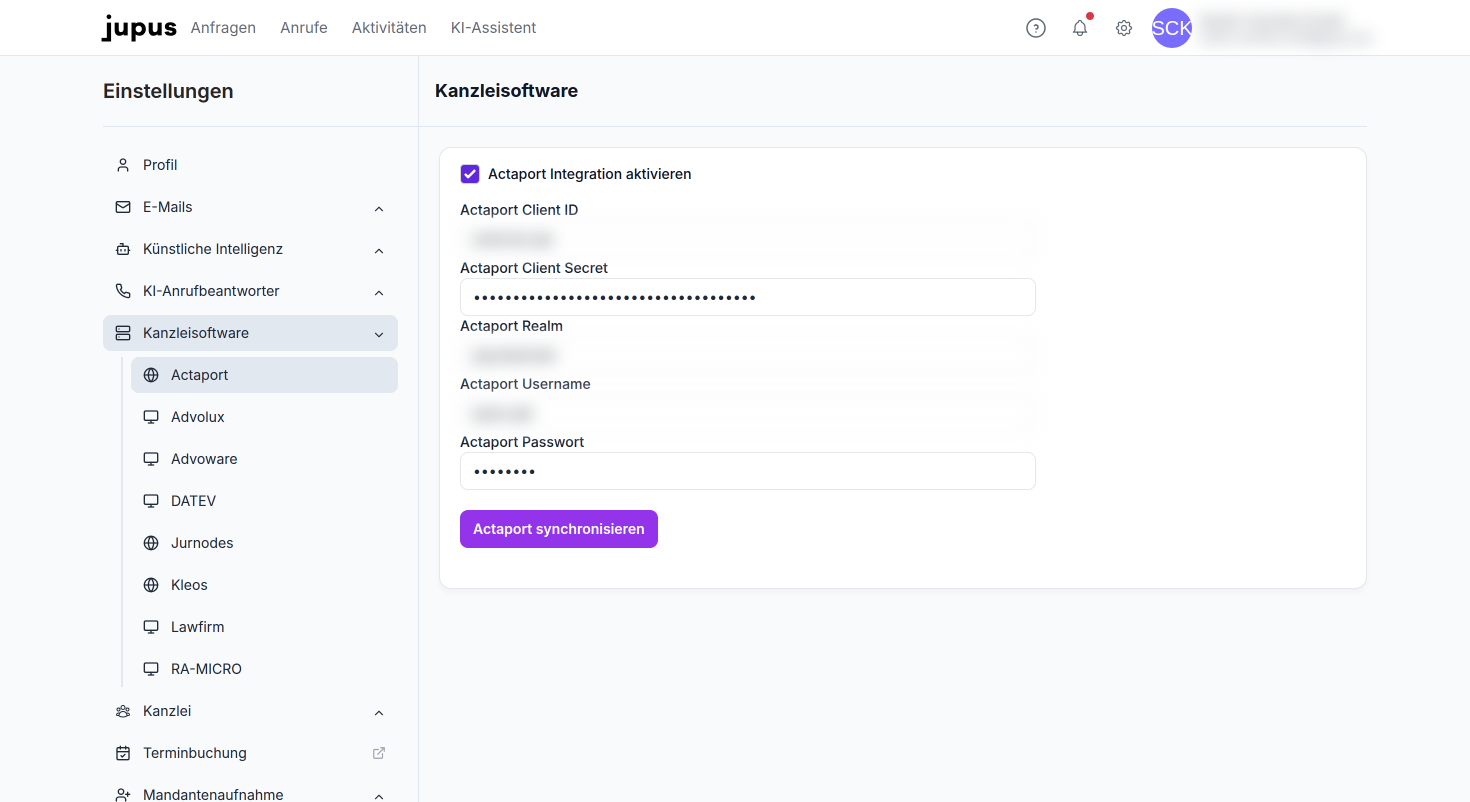Viewport: 1470px width, 802px height.
Task: Select the Mandantenaufnahme person-plus icon
Action: [123, 795]
